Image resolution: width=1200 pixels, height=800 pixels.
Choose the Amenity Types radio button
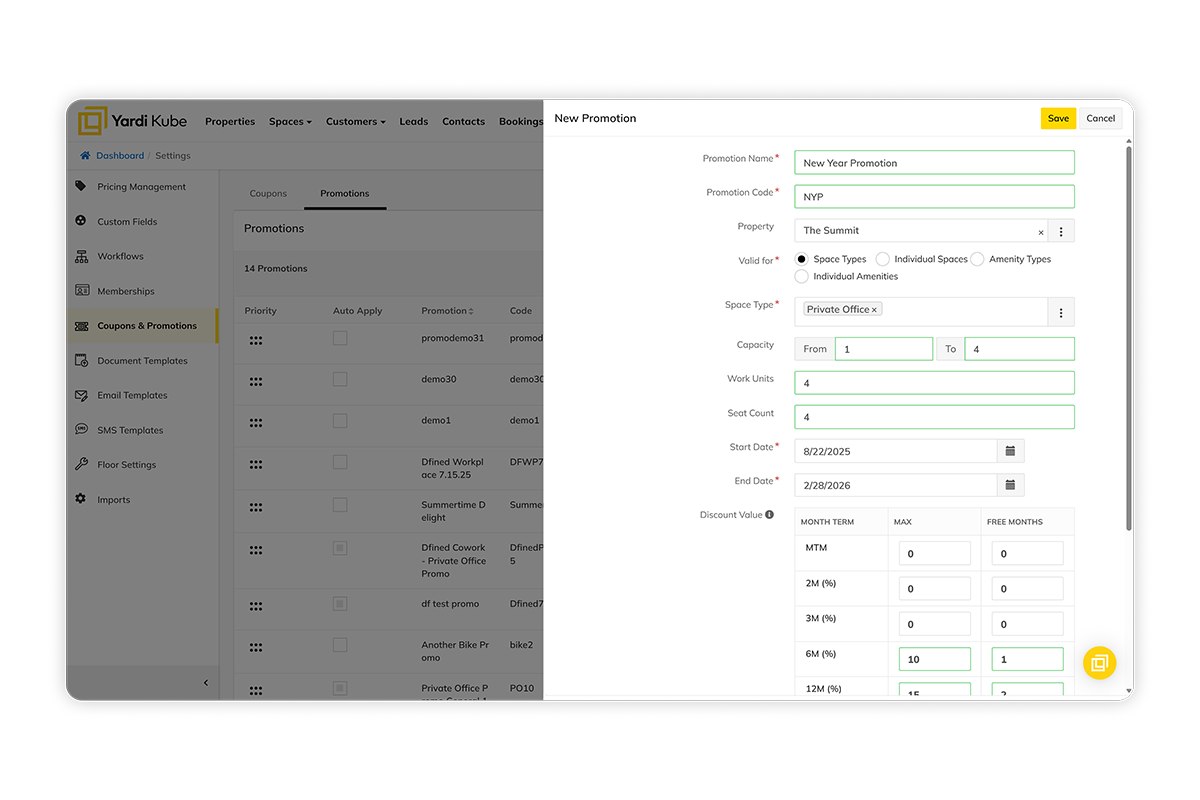977,259
